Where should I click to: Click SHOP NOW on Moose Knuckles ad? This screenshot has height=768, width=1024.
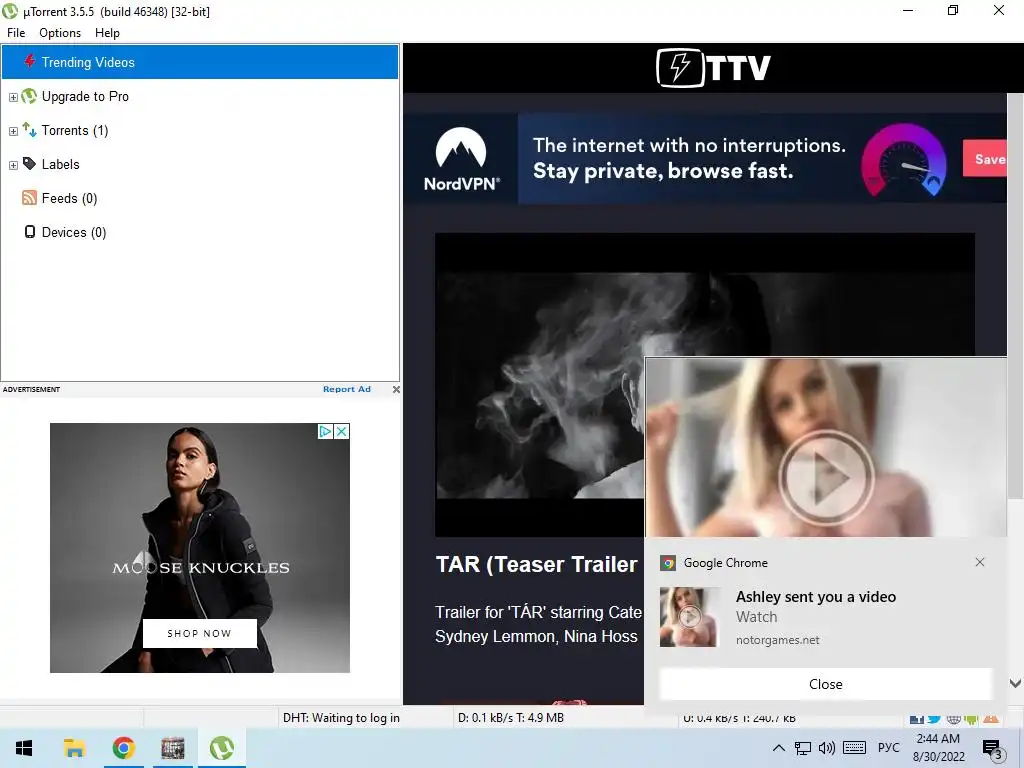coord(200,633)
